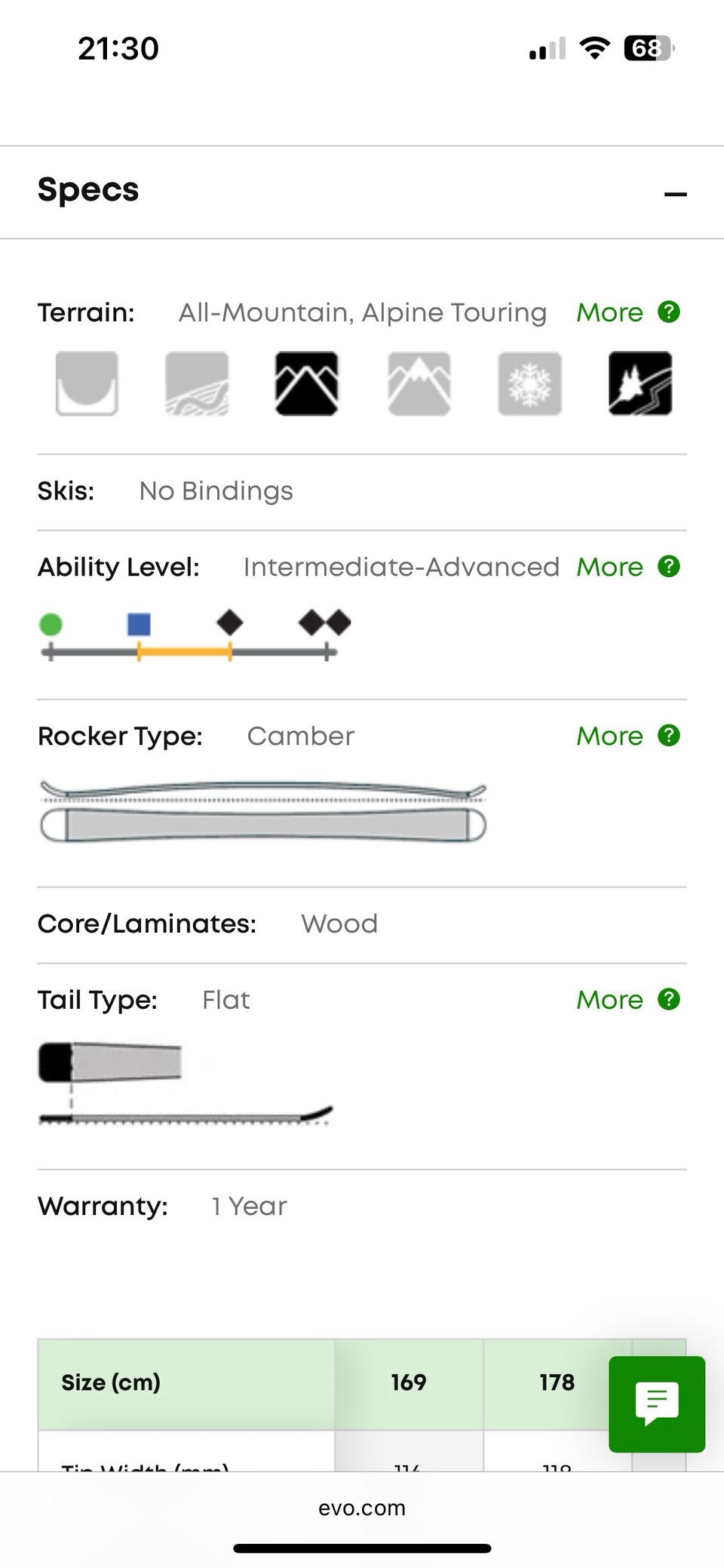Click the park and pipe terrain icon
Image resolution: width=724 pixels, height=1568 pixels.
click(87, 383)
